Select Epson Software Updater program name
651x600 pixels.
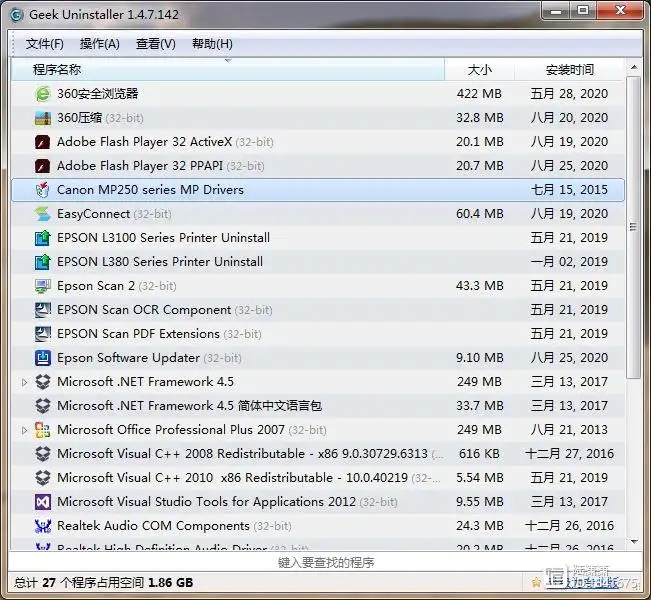tap(128, 358)
